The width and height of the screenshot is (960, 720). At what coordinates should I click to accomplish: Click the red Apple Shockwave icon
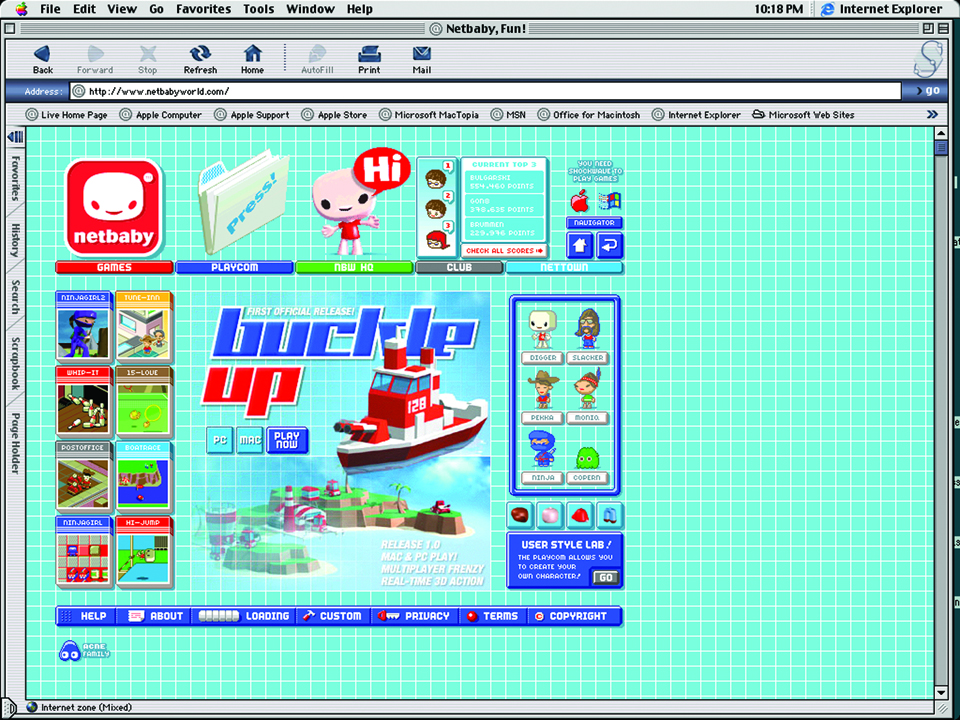(579, 200)
